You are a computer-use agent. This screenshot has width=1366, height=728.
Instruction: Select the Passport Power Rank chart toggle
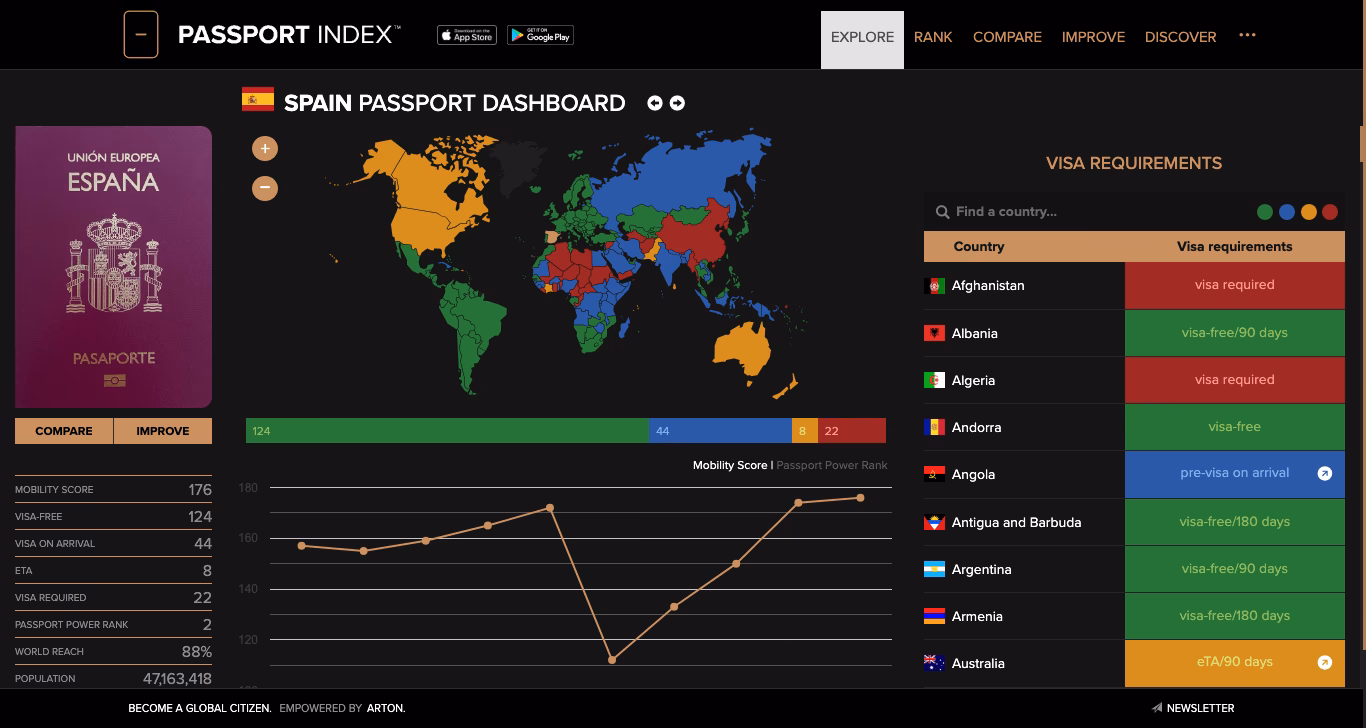click(x=832, y=465)
